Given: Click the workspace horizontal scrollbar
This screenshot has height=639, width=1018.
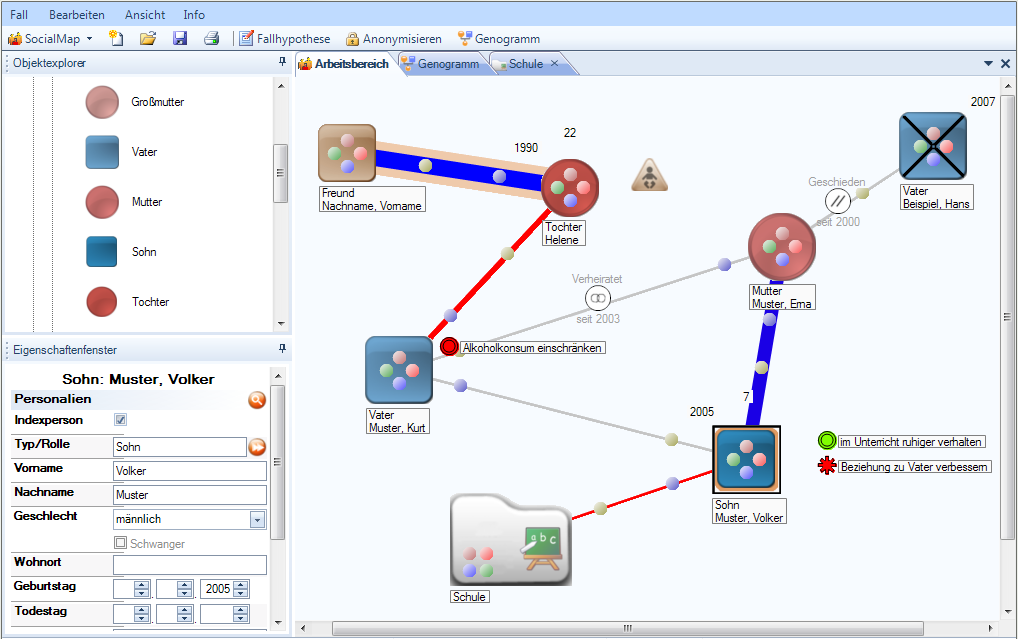Looking at the screenshot, I should tap(628, 629).
